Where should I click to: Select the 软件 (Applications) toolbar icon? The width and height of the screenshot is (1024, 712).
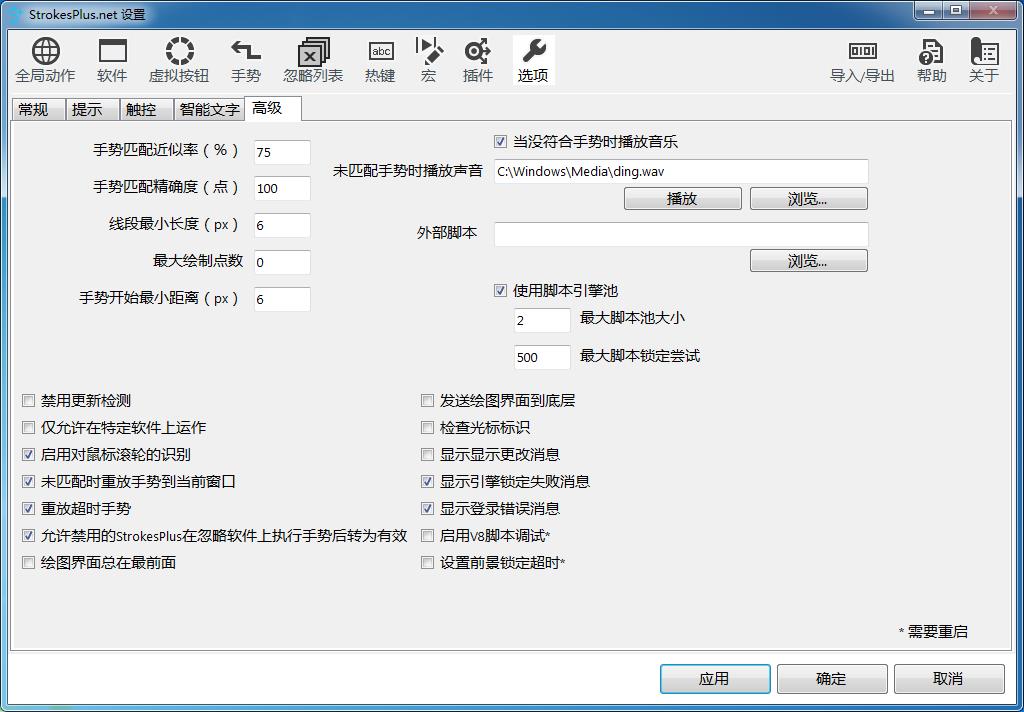click(112, 58)
